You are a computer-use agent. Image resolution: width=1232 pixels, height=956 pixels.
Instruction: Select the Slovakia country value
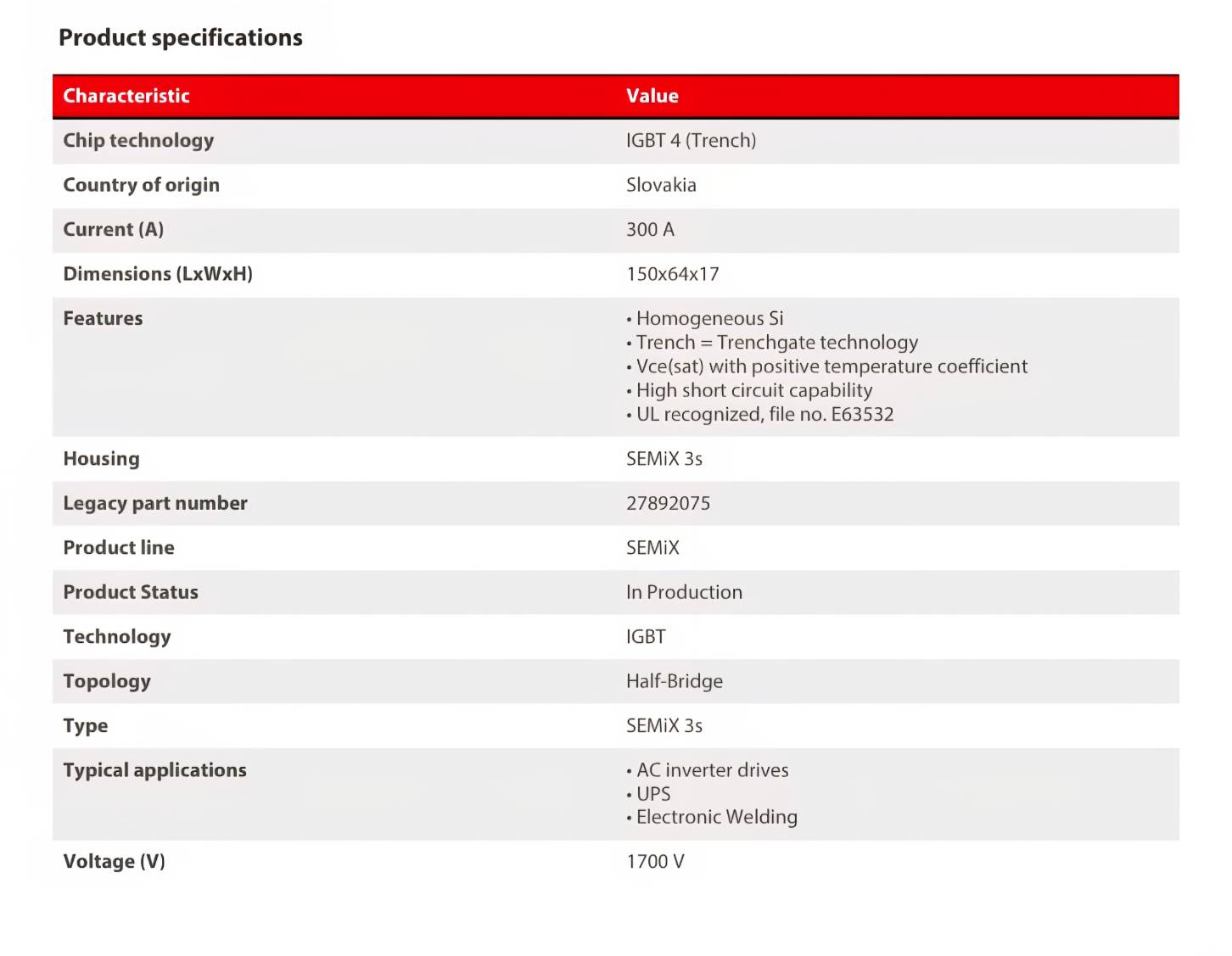661,185
